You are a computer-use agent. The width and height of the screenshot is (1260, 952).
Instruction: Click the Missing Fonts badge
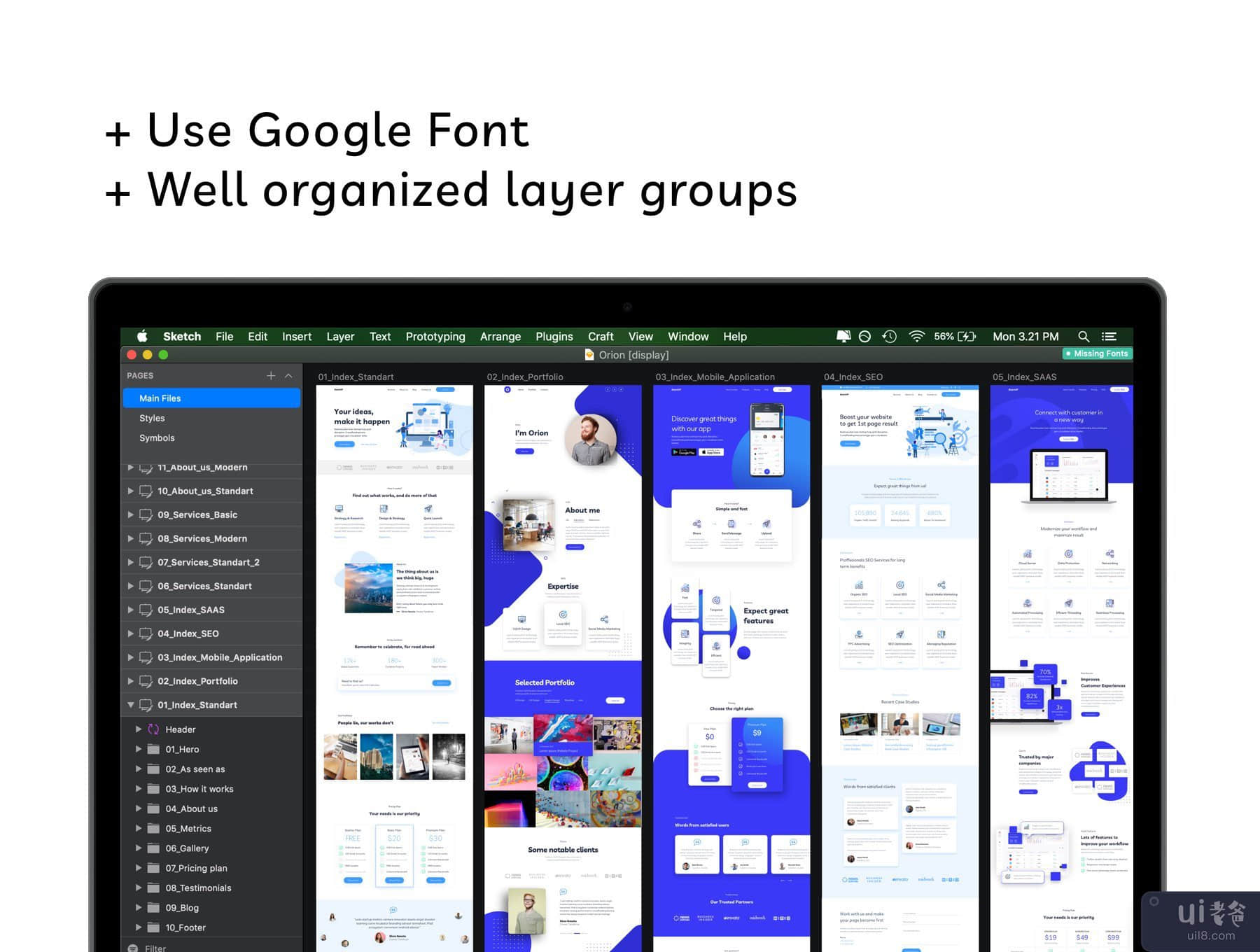tap(1097, 354)
